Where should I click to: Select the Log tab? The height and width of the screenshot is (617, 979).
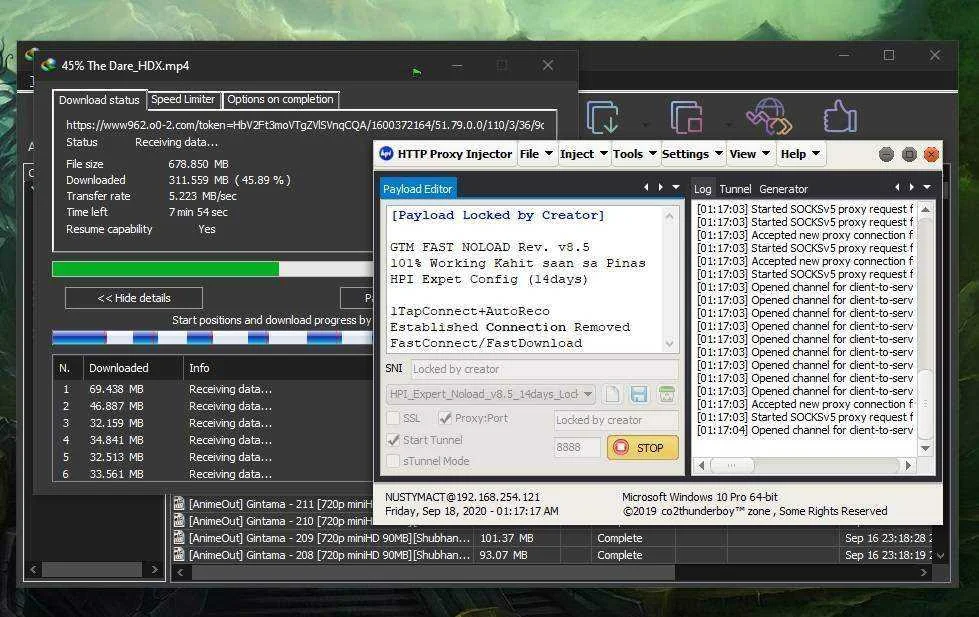click(x=702, y=189)
